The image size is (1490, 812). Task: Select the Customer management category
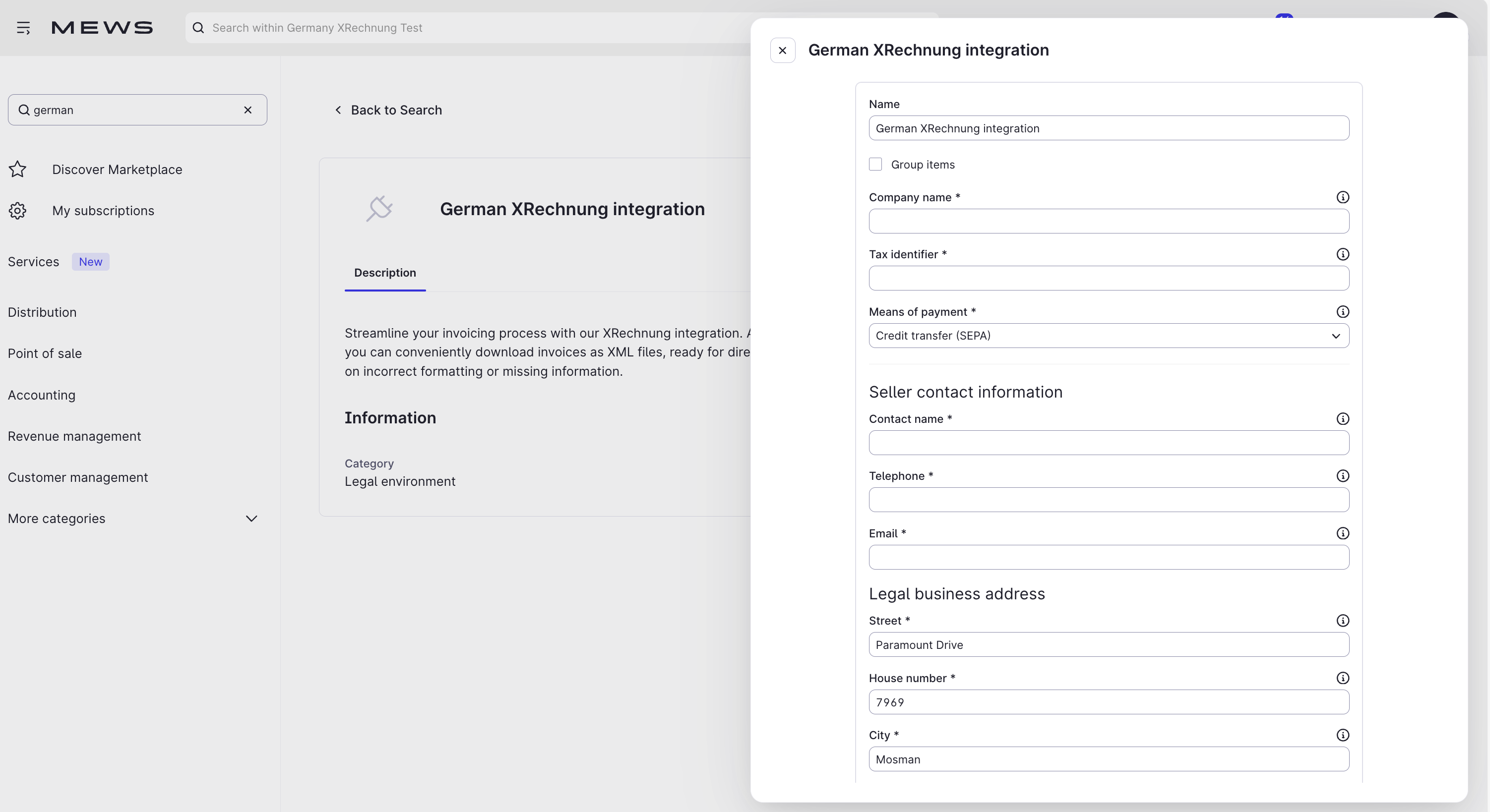78,477
